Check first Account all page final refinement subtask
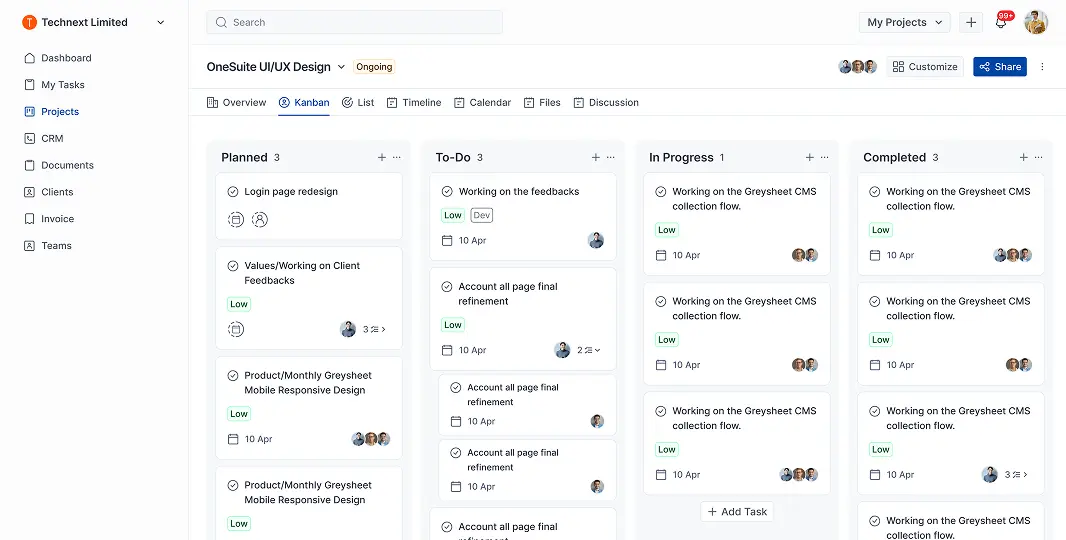Screen dimensions: 1066x540 (456, 388)
